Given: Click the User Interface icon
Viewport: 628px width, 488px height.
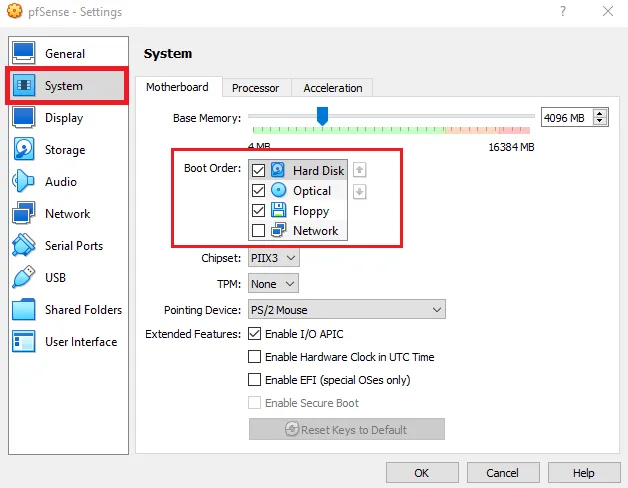Looking at the screenshot, I should [x=24, y=341].
